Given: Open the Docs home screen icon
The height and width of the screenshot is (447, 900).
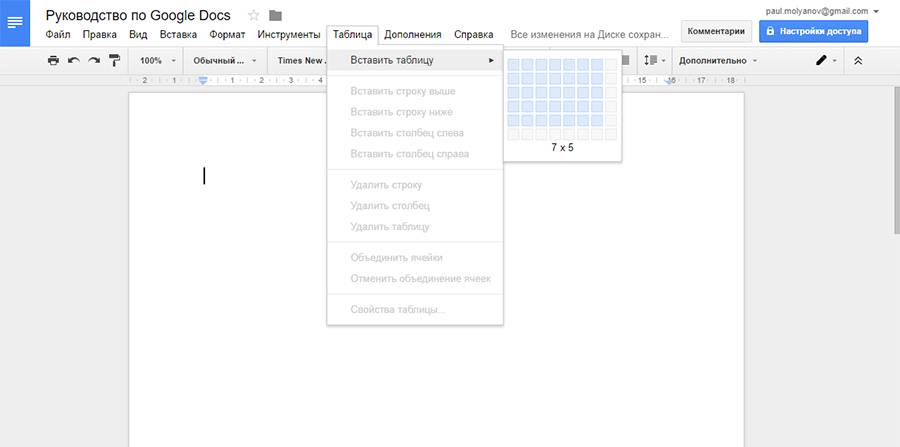Looking at the screenshot, I should 15,23.
